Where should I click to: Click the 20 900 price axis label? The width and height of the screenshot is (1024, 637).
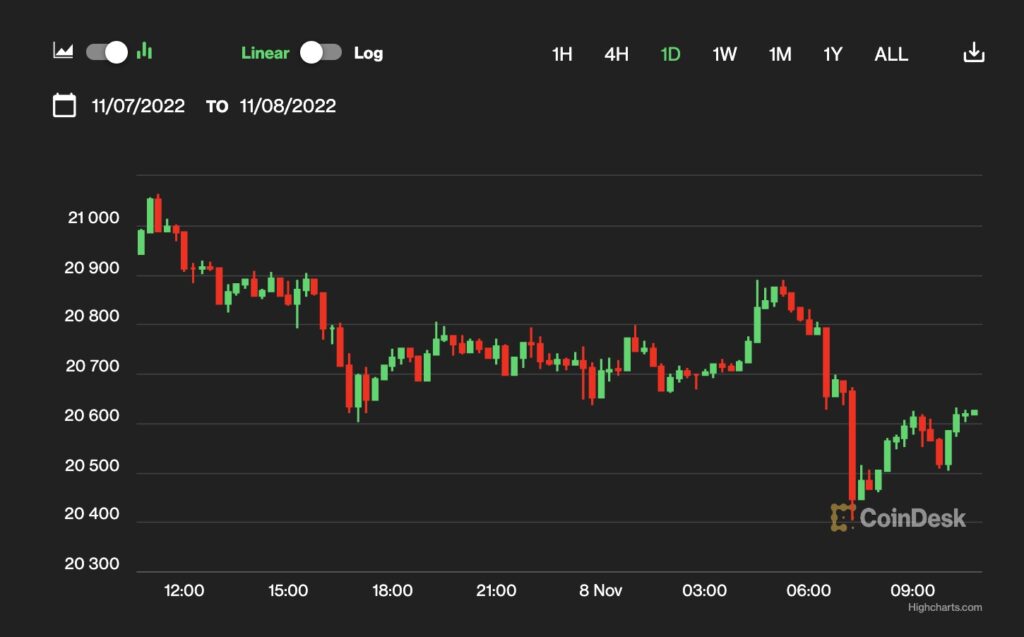(x=92, y=268)
